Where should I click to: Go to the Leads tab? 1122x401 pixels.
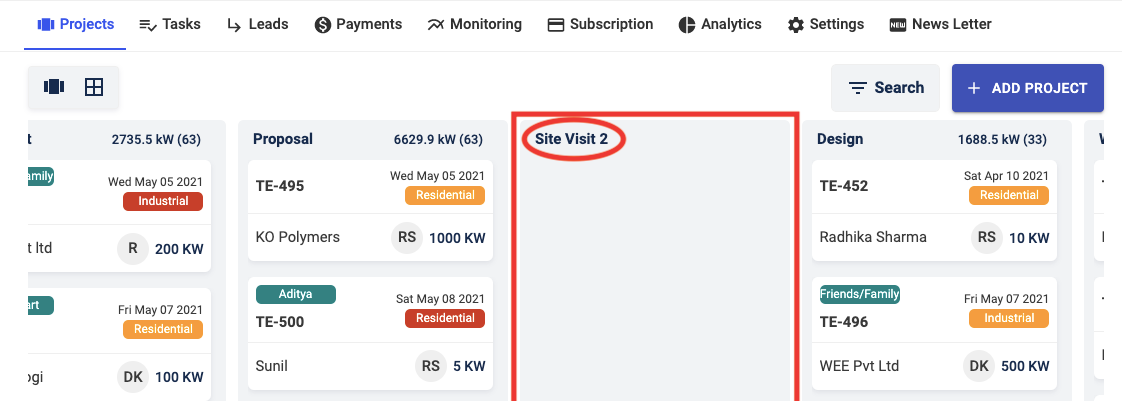click(x=257, y=24)
